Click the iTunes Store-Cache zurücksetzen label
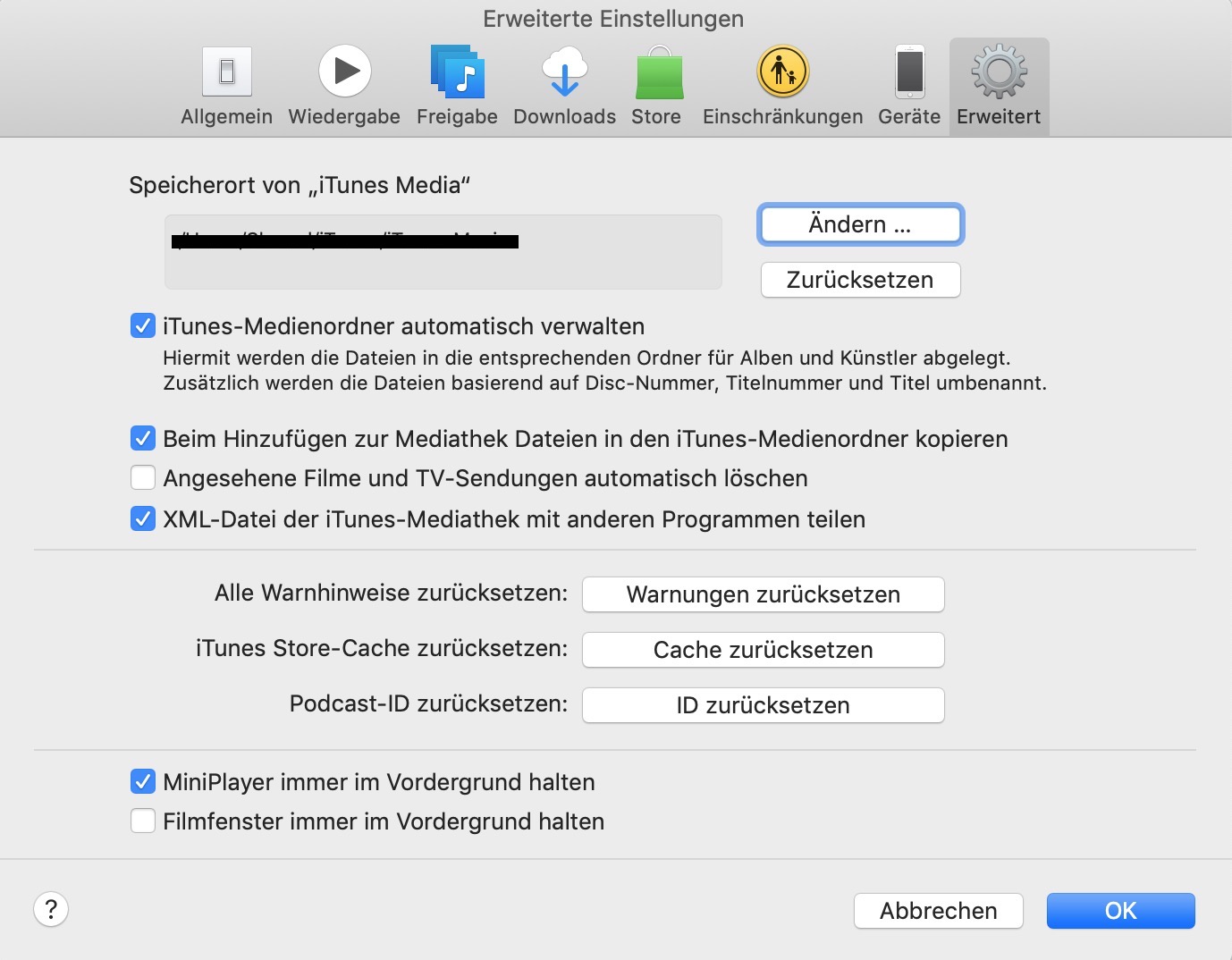Image resolution: width=1232 pixels, height=960 pixels. (382, 648)
